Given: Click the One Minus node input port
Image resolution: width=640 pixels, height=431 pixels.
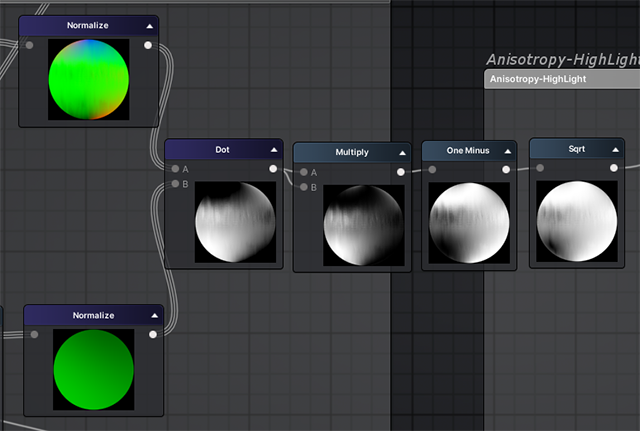Looking at the screenshot, I should point(432,170).
